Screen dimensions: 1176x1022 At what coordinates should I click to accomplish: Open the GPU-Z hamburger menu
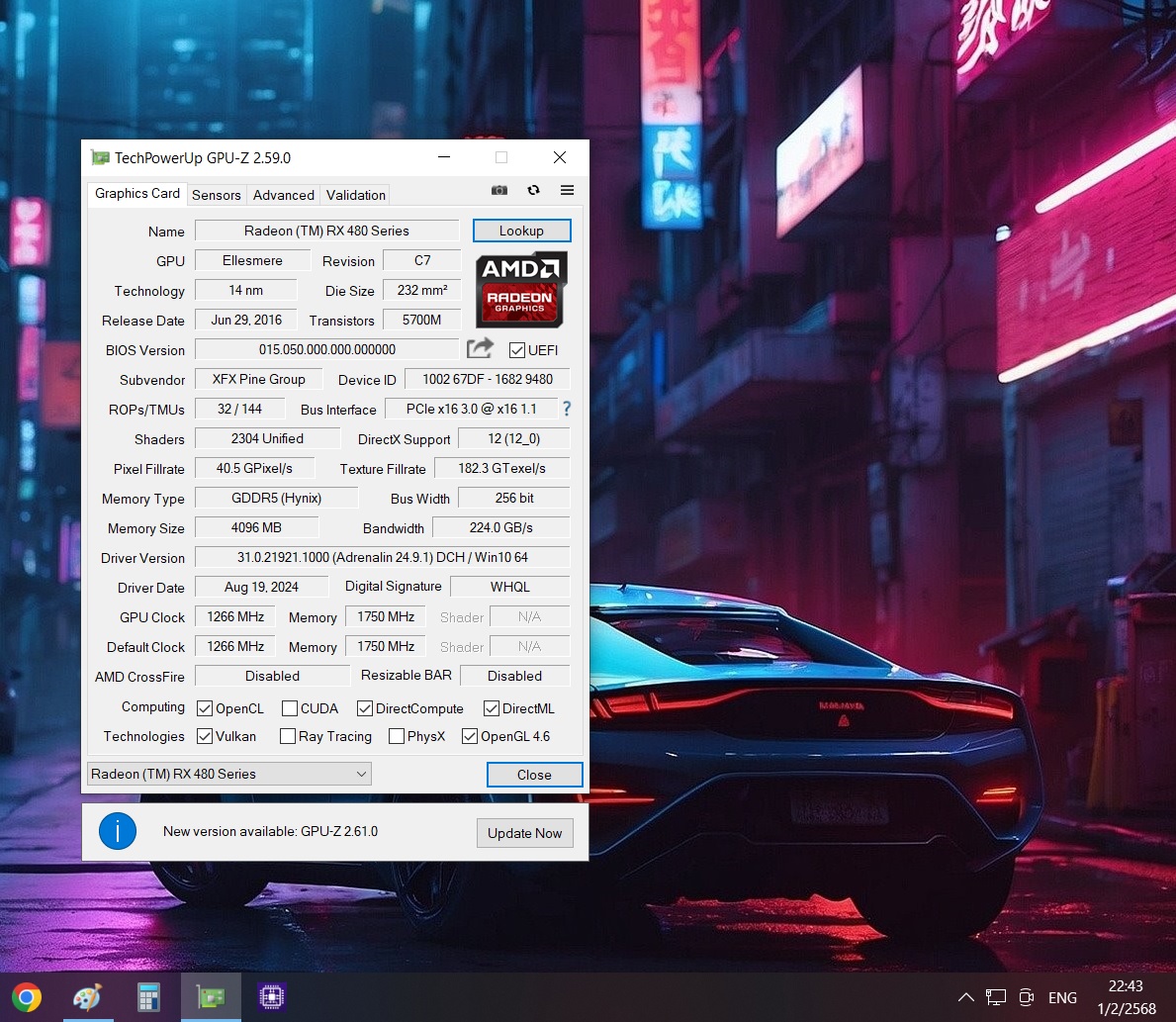pos(567,190)
